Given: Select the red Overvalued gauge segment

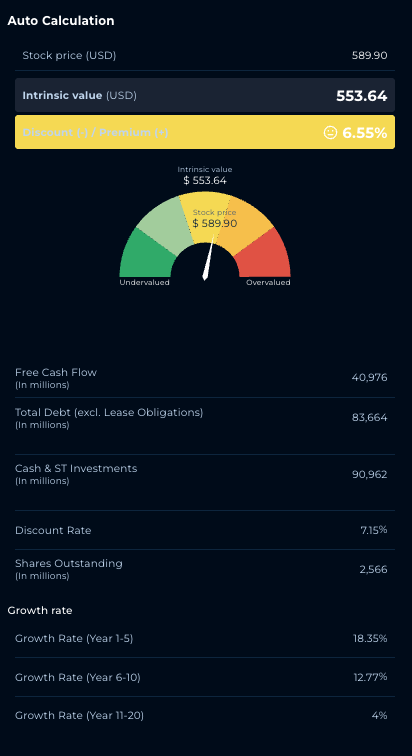Looking at the screenshot, I should point(264,254).
